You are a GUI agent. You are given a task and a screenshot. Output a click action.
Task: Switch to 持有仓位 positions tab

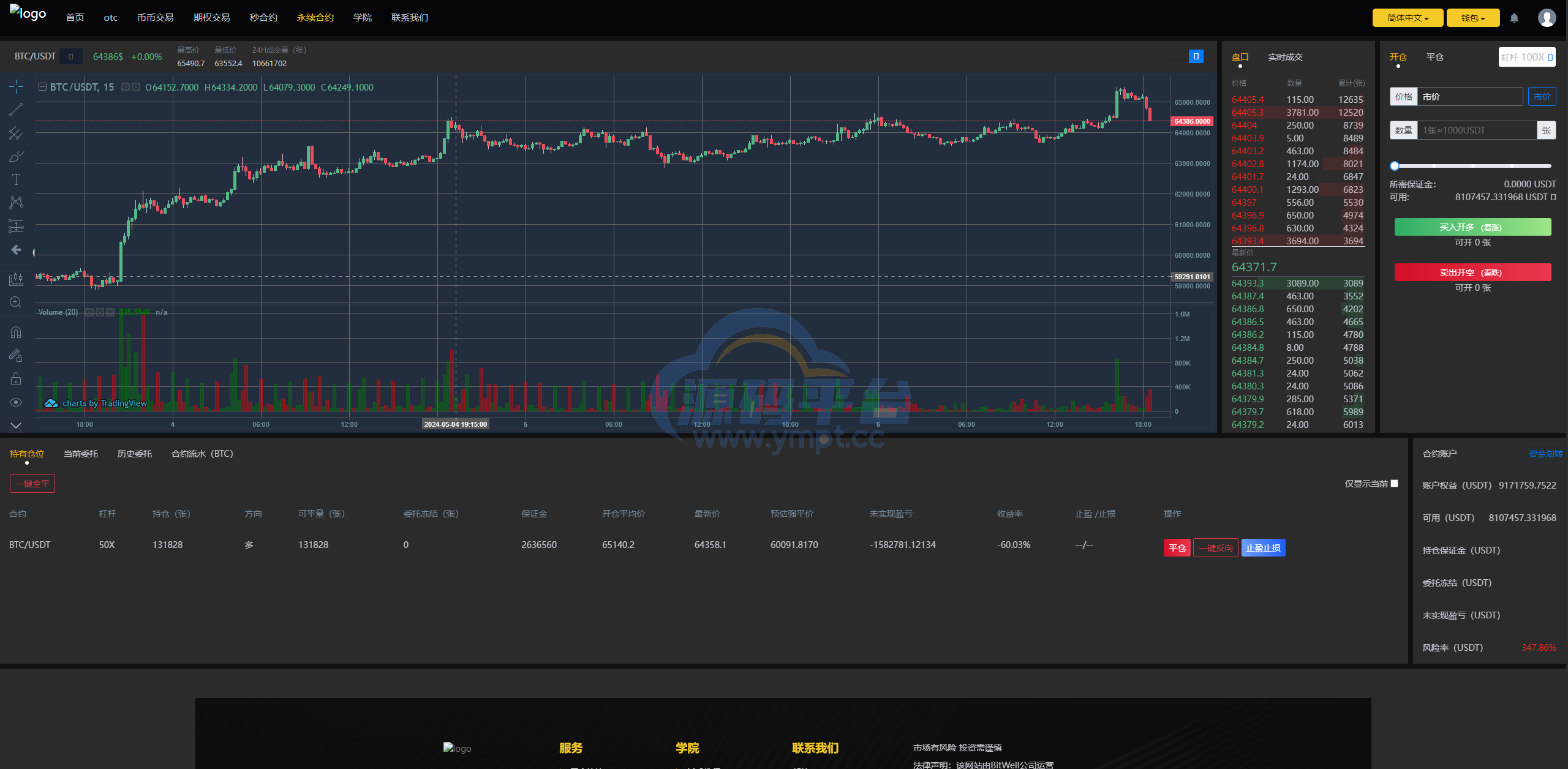[27, 454]
